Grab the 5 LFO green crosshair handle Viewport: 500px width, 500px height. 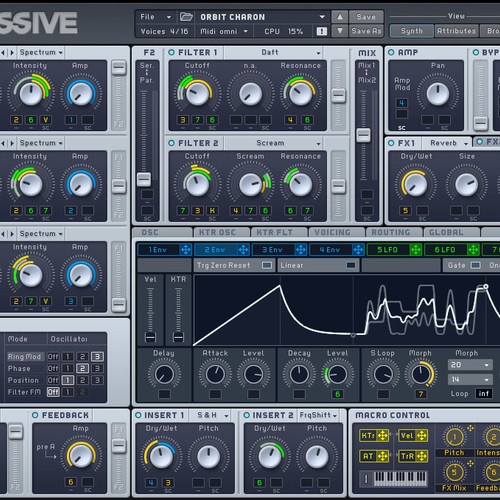[416, 250]
